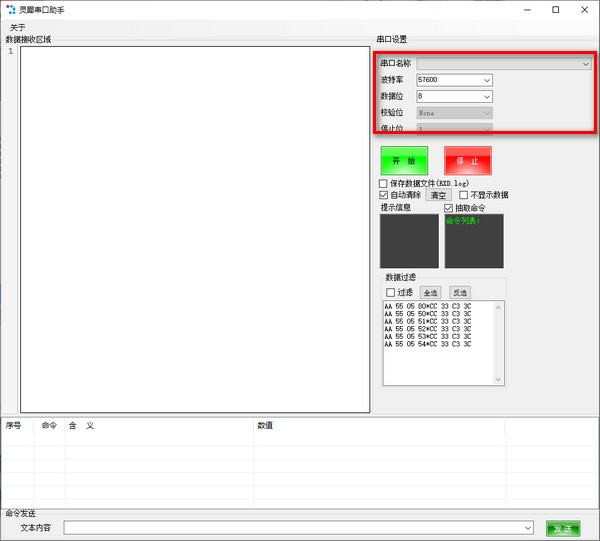Tick the 不显示数据 checkbox
Viewport: 600px width, 541px height.
(463, 195)
